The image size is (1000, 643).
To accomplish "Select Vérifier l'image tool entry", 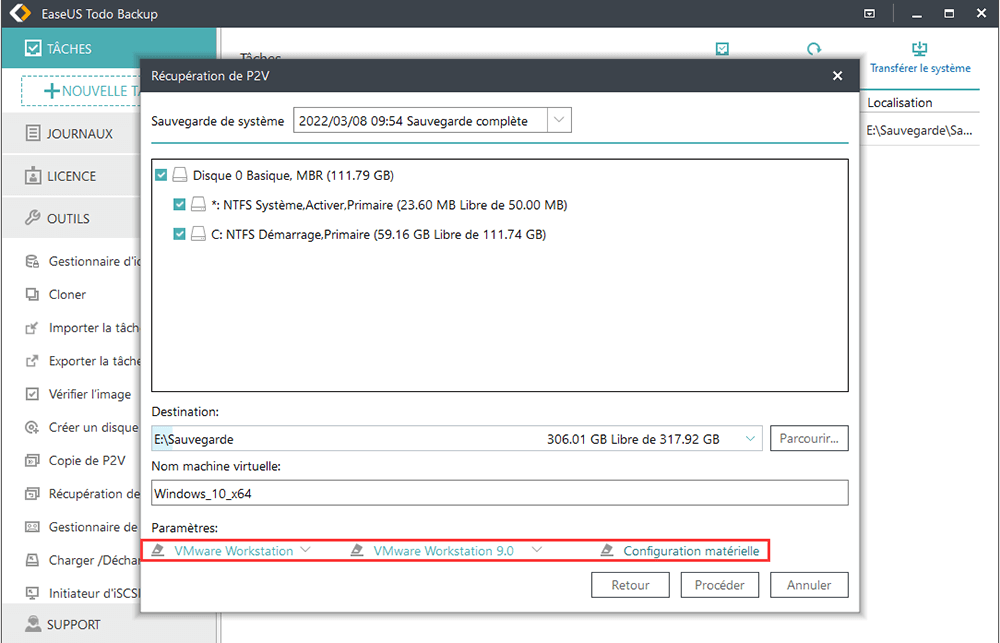I will click(x=90, y=394).
